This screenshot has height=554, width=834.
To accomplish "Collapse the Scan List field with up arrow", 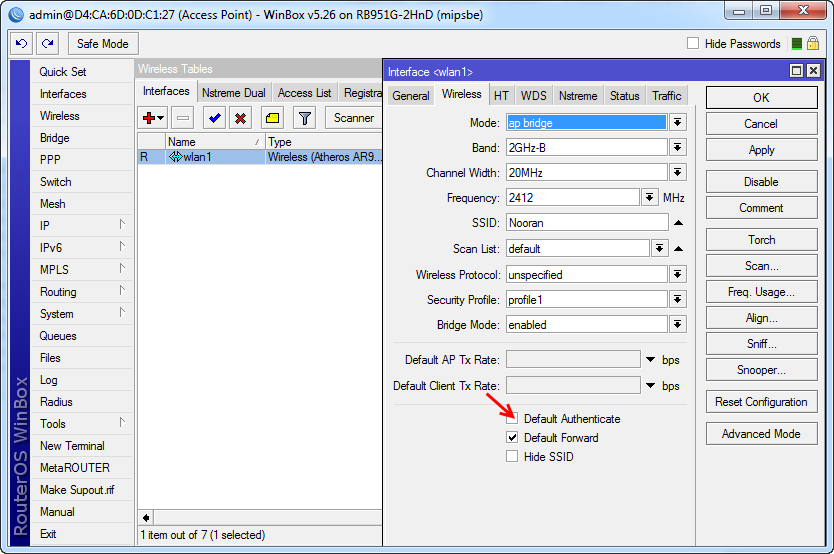I will tap(678, 248).
